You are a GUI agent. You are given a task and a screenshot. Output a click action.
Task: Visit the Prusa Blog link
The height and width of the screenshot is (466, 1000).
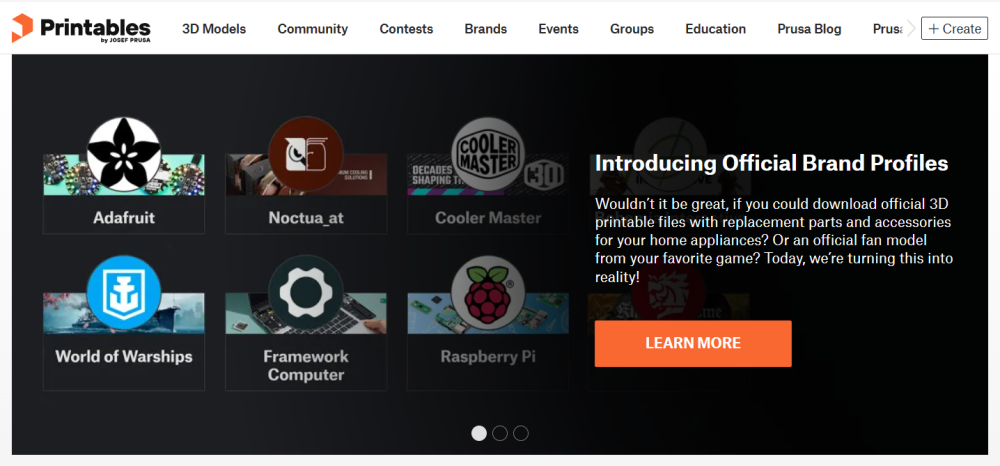click(x=809, y=29)
